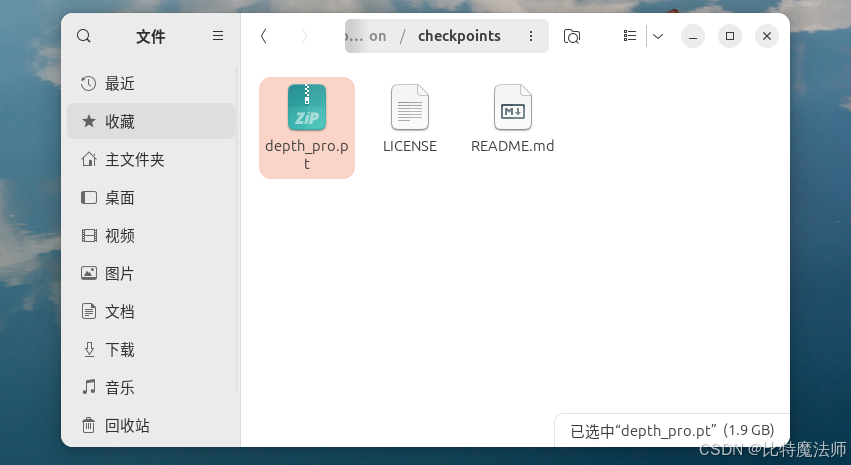Open 下载 (Downloads) in sidebar
Viewport: 851px width, 465px height.
(151, 349)
